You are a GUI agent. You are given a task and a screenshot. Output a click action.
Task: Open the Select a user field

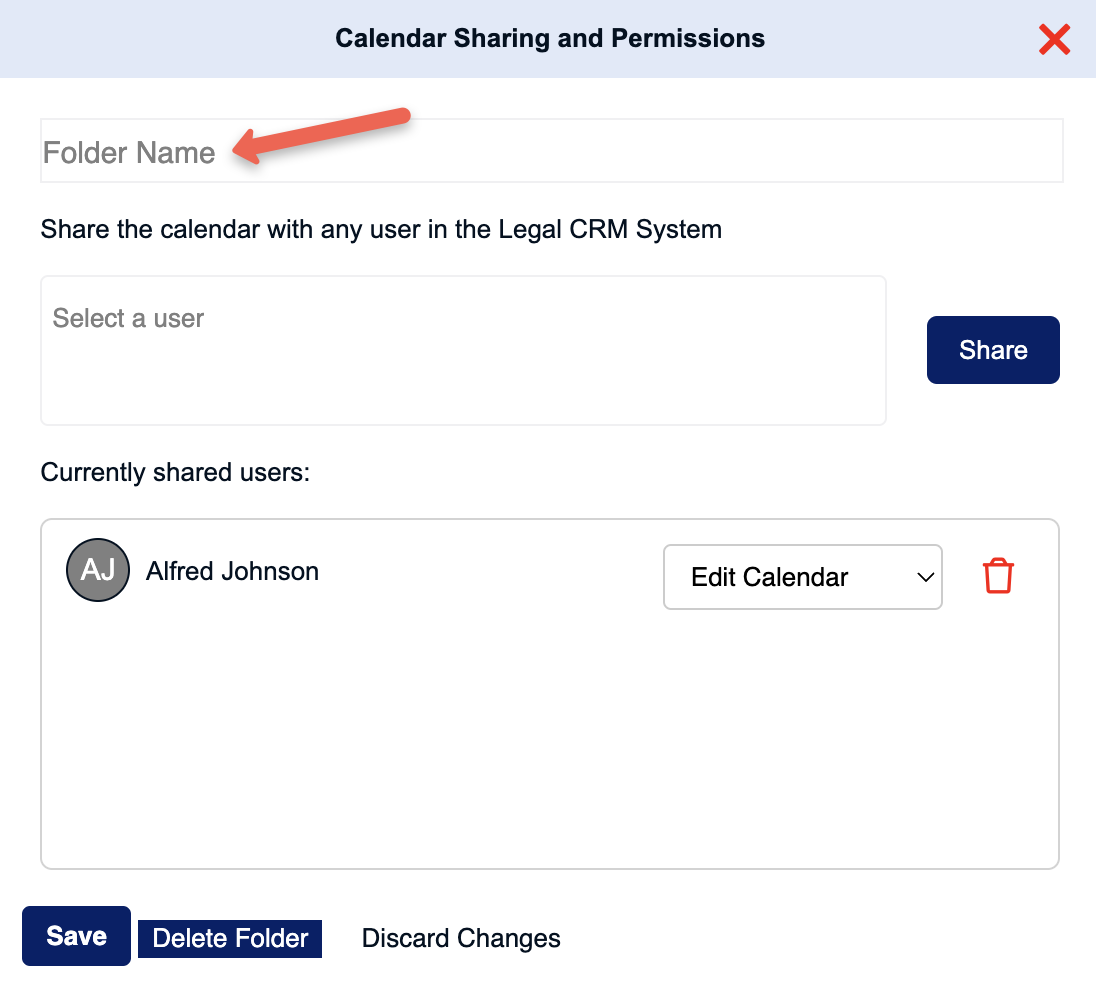coord(463,350)
